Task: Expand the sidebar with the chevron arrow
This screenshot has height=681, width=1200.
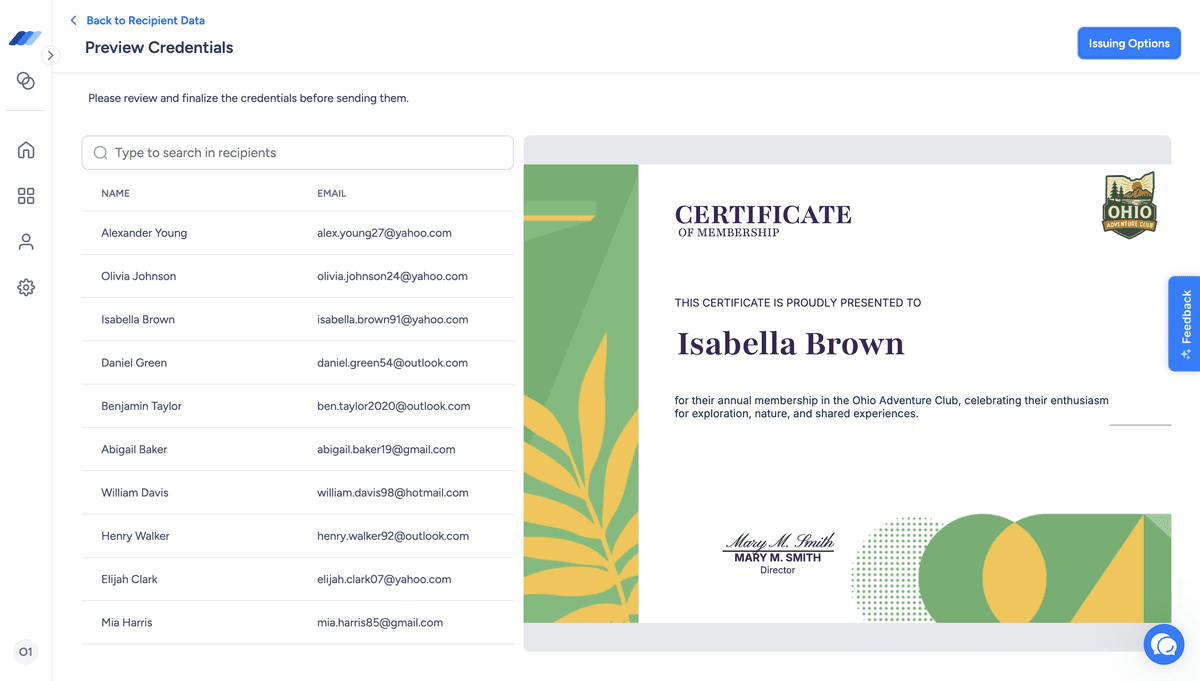Action: coord(51,56)
